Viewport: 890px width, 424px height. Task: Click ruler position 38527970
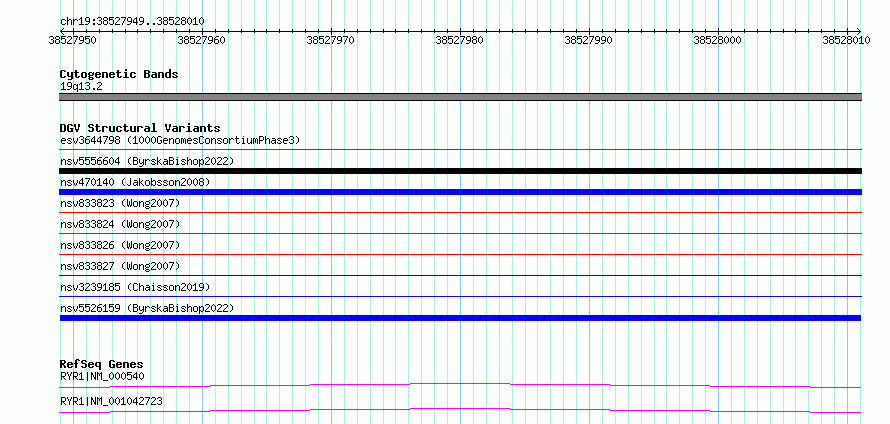(x=330, y=40)
